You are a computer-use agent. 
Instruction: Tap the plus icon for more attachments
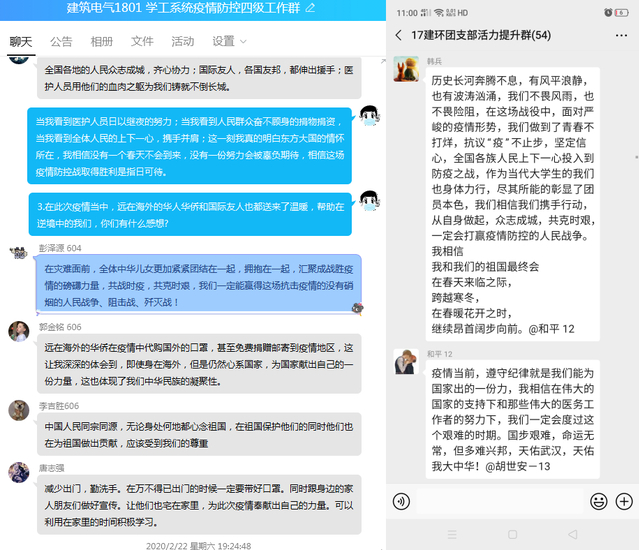624,501
